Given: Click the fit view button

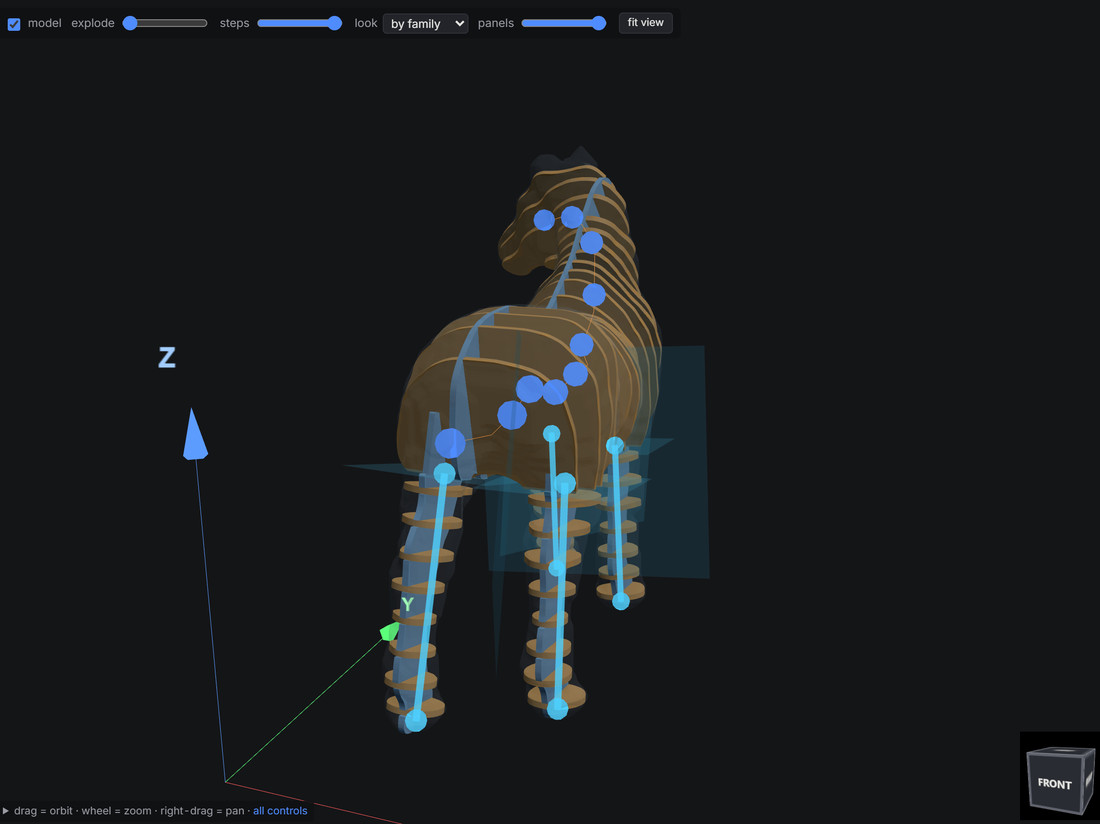Looking at the screenshot, I should (x=645, y=22).
